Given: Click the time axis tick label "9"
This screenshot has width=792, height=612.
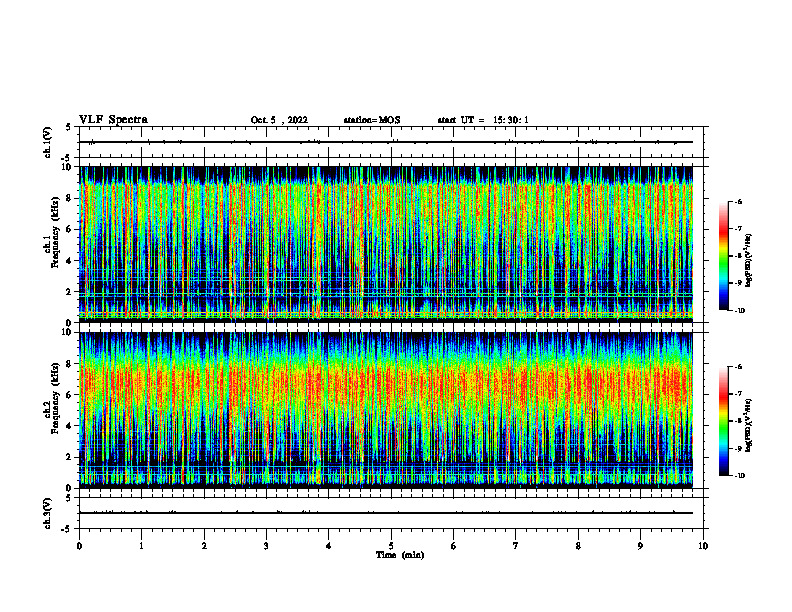Looking at the screenshot, I should [640, 546].
